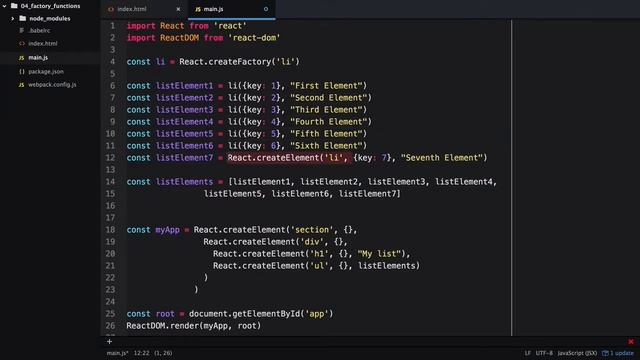Select the main.js tab
The height and width of the screenshot is (360, 640).
click(231, 9)
